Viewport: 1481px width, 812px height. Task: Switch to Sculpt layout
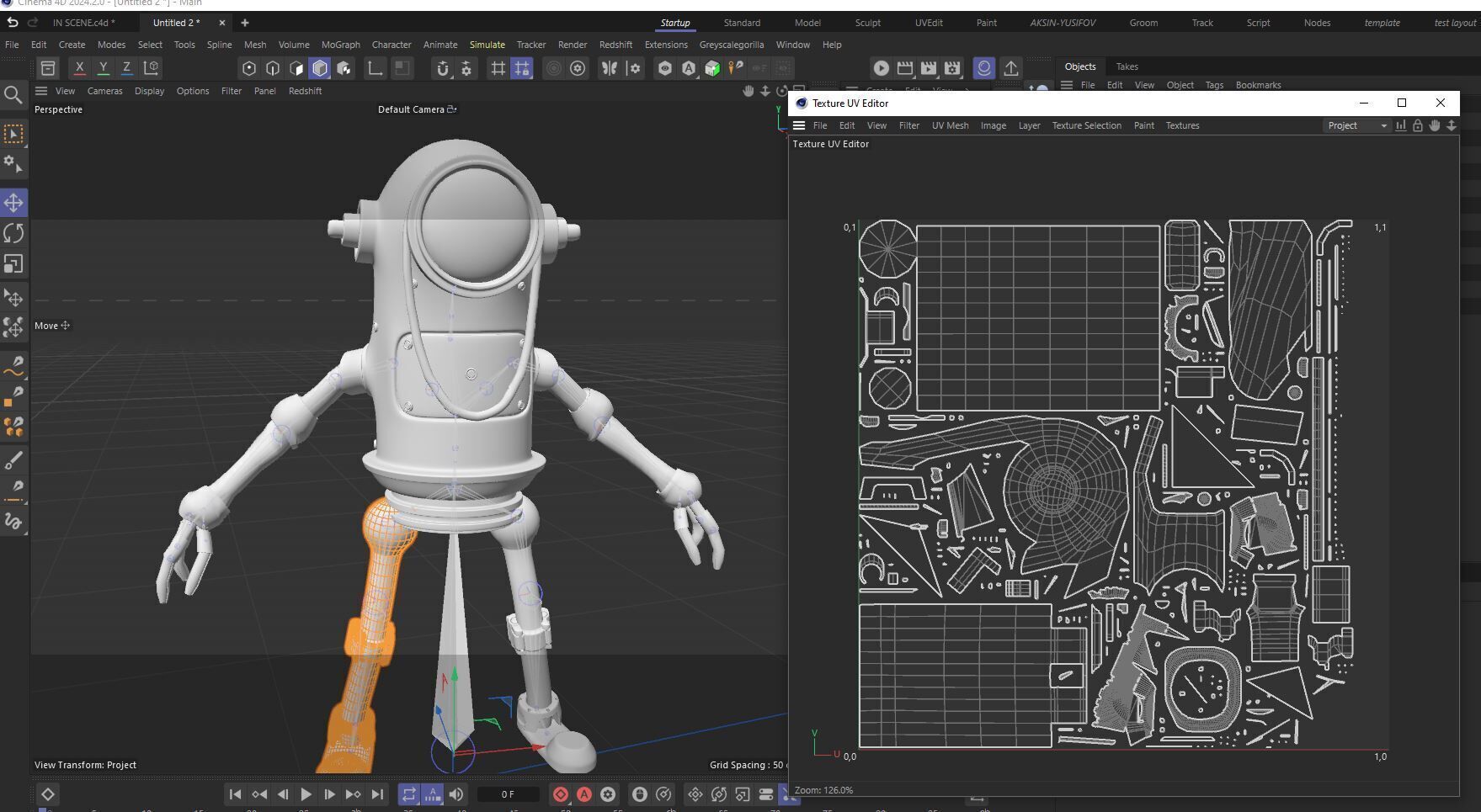[x=868, y=23]
